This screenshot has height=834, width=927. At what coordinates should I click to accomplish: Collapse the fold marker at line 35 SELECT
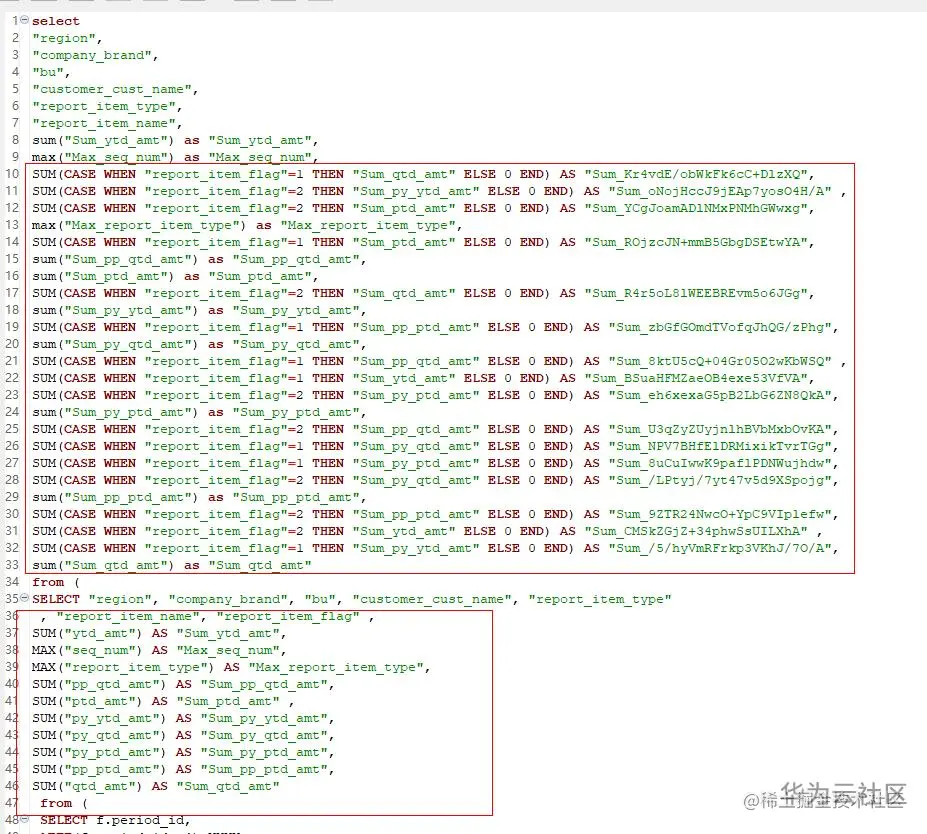(24, 598)
